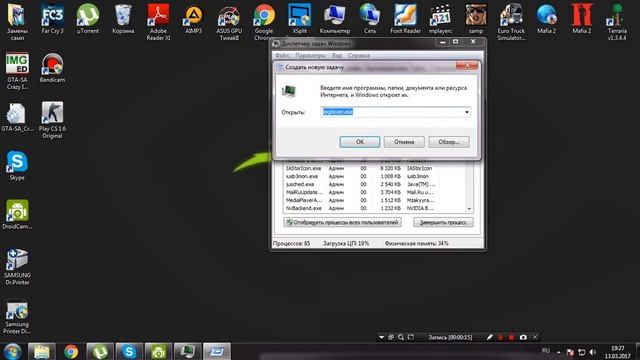Open the mplayerc desktop icon

point(440,19)
